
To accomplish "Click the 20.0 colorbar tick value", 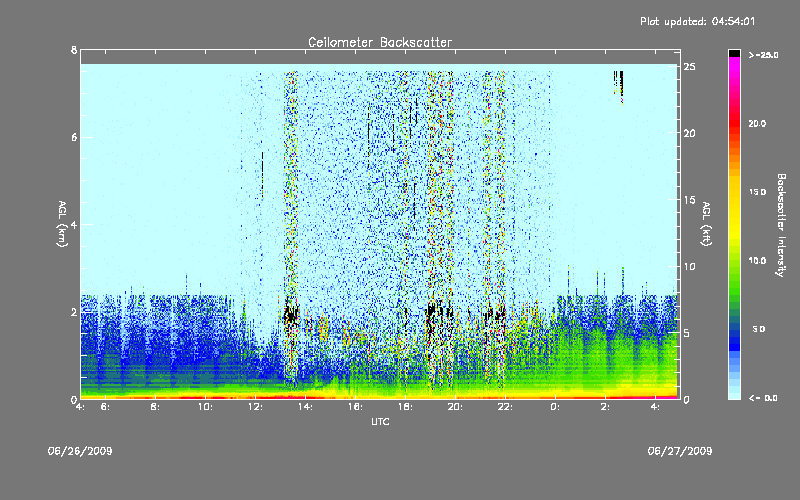I will pyautogui.click(x=757, y=123).
